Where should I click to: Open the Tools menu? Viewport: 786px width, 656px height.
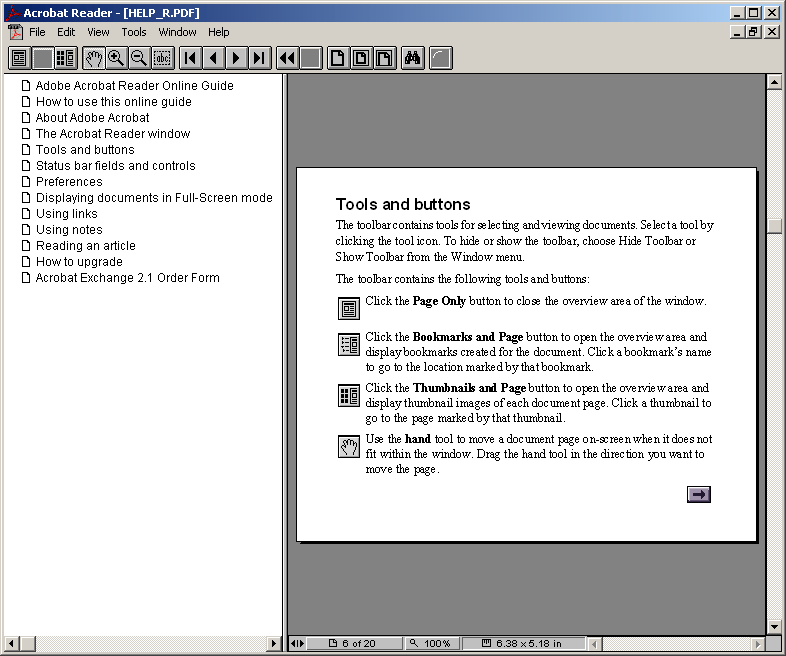pyautogui.click(x=134, y=32)
